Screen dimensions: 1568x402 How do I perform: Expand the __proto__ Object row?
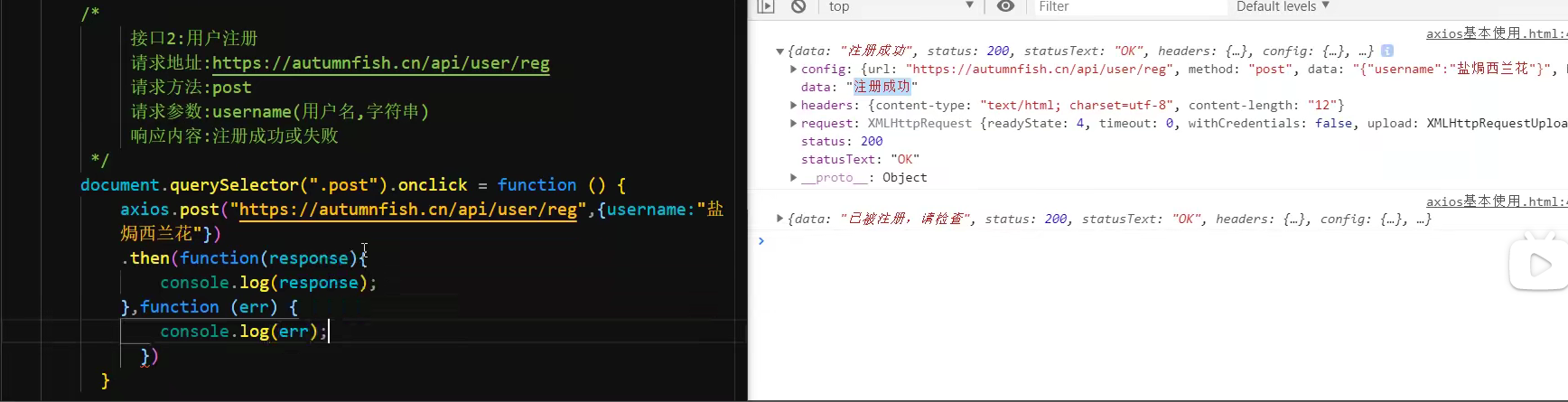(793, 177)
